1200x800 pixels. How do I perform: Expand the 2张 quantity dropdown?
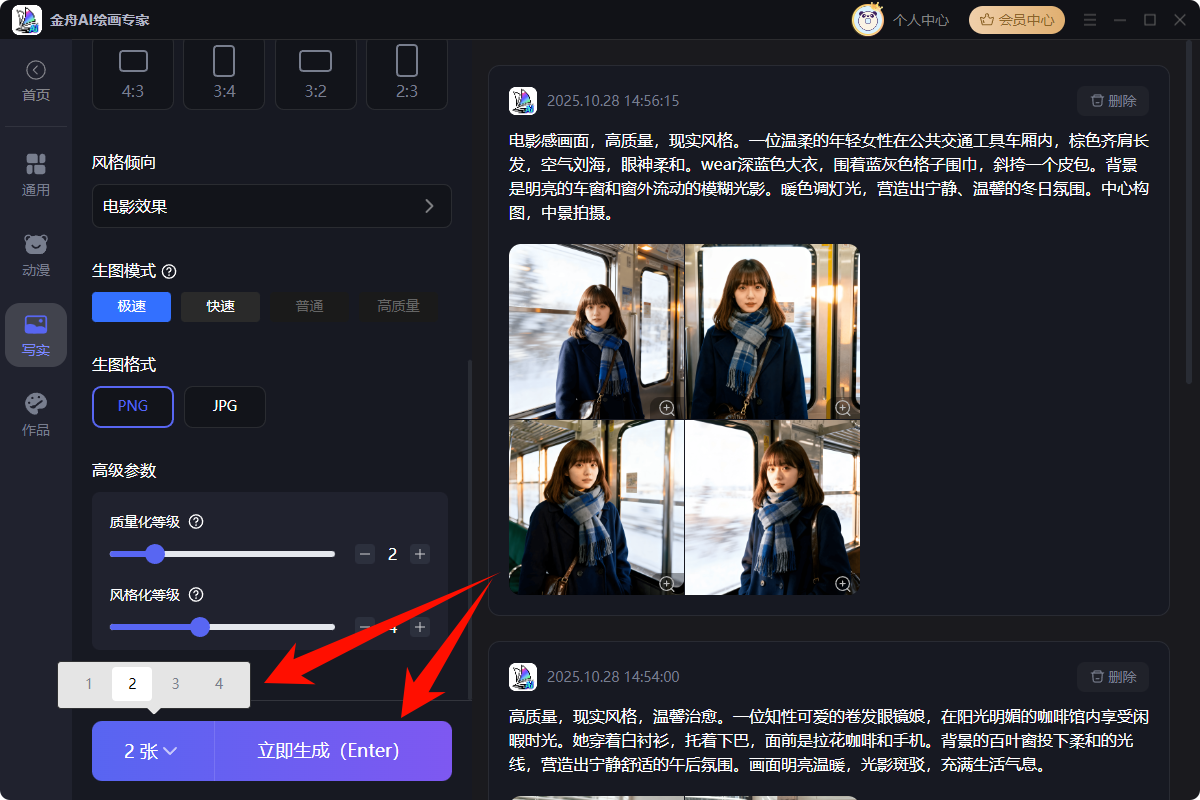tap(152, 750)
